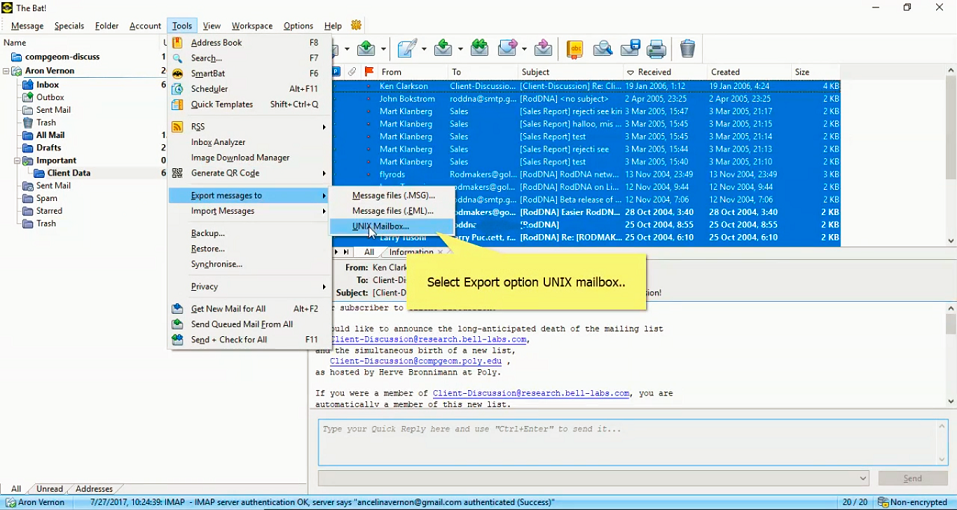Click the Reply toolbar icon
Viewport: 957px width, 510px height.
click(x=443, y=48)
